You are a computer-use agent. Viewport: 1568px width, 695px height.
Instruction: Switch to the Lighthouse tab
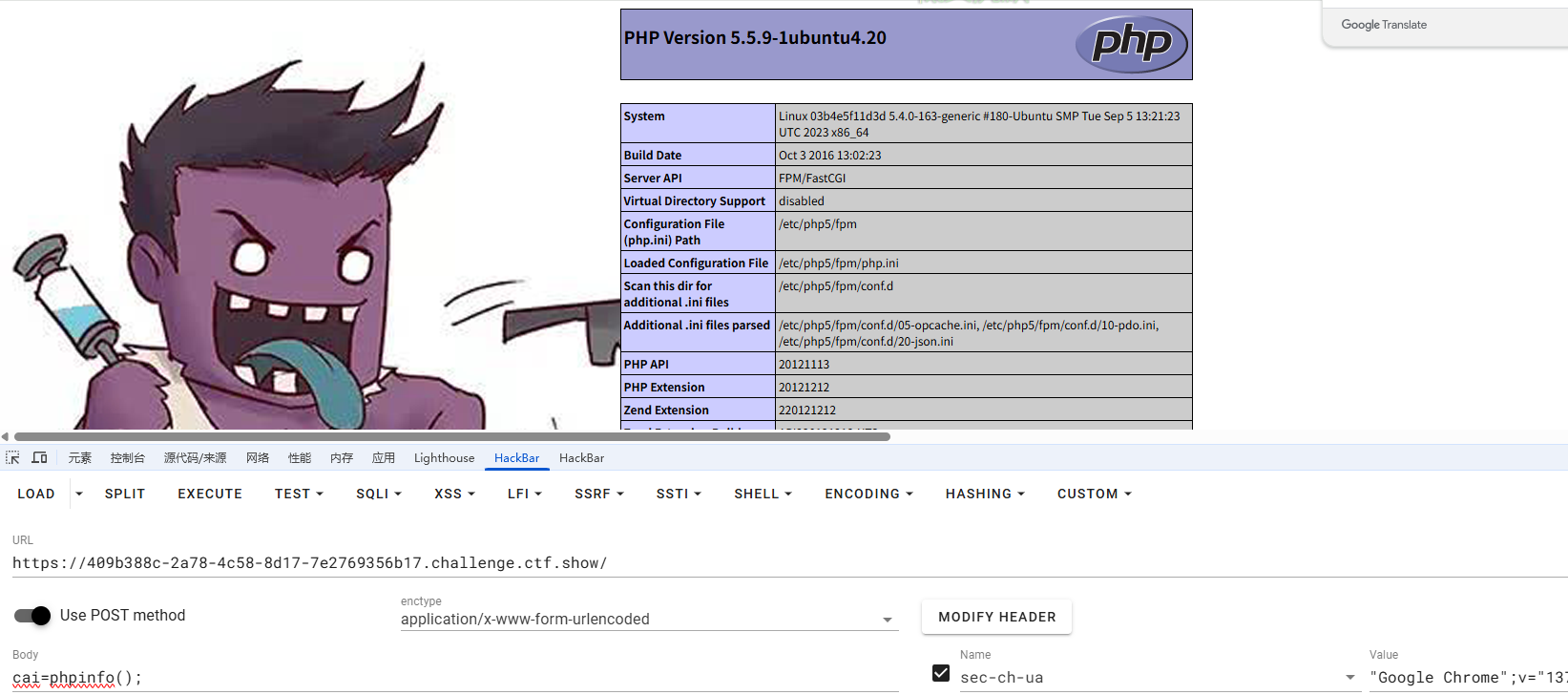[444, 458]
